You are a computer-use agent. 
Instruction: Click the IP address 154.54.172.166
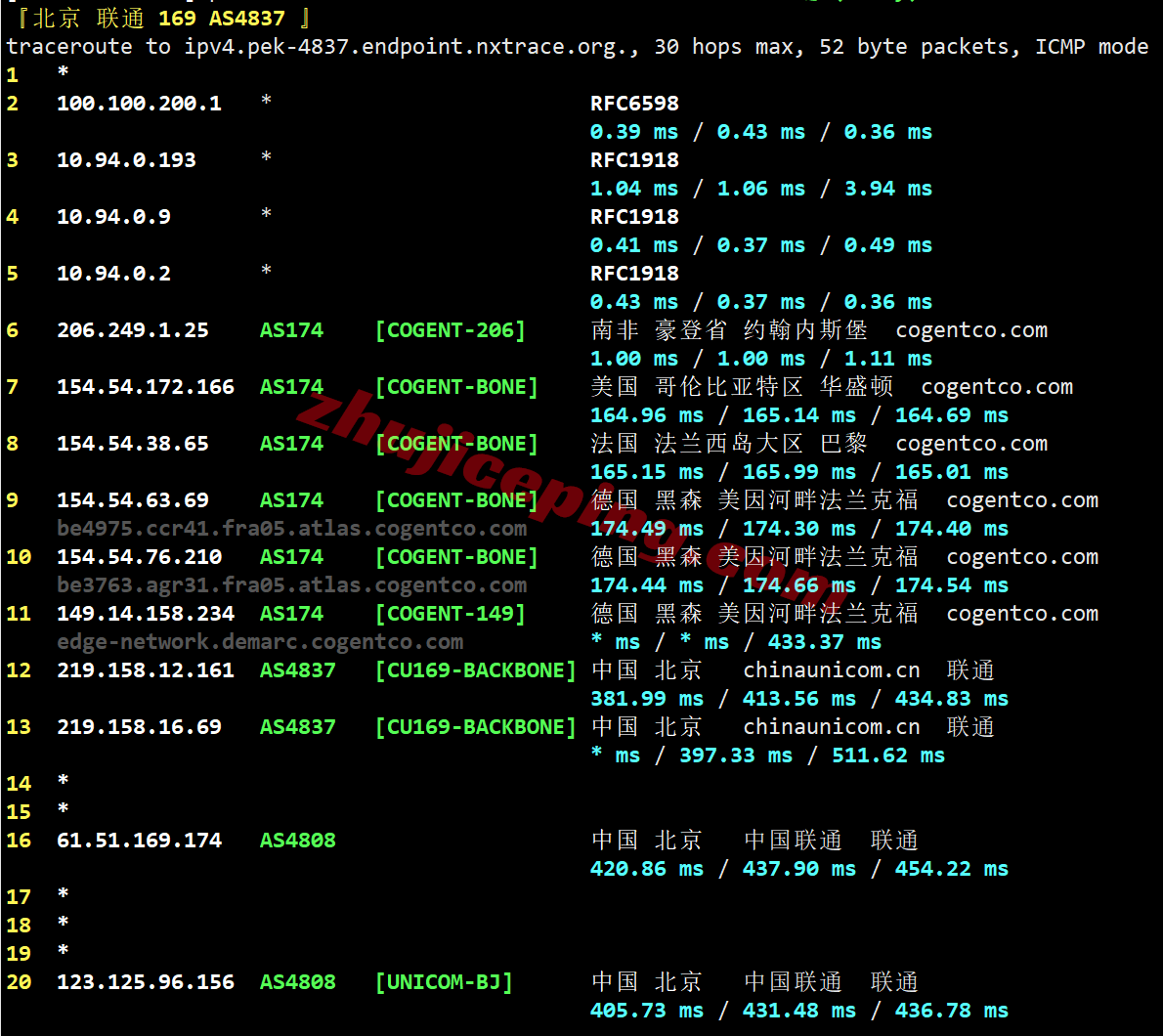point(146,387)
